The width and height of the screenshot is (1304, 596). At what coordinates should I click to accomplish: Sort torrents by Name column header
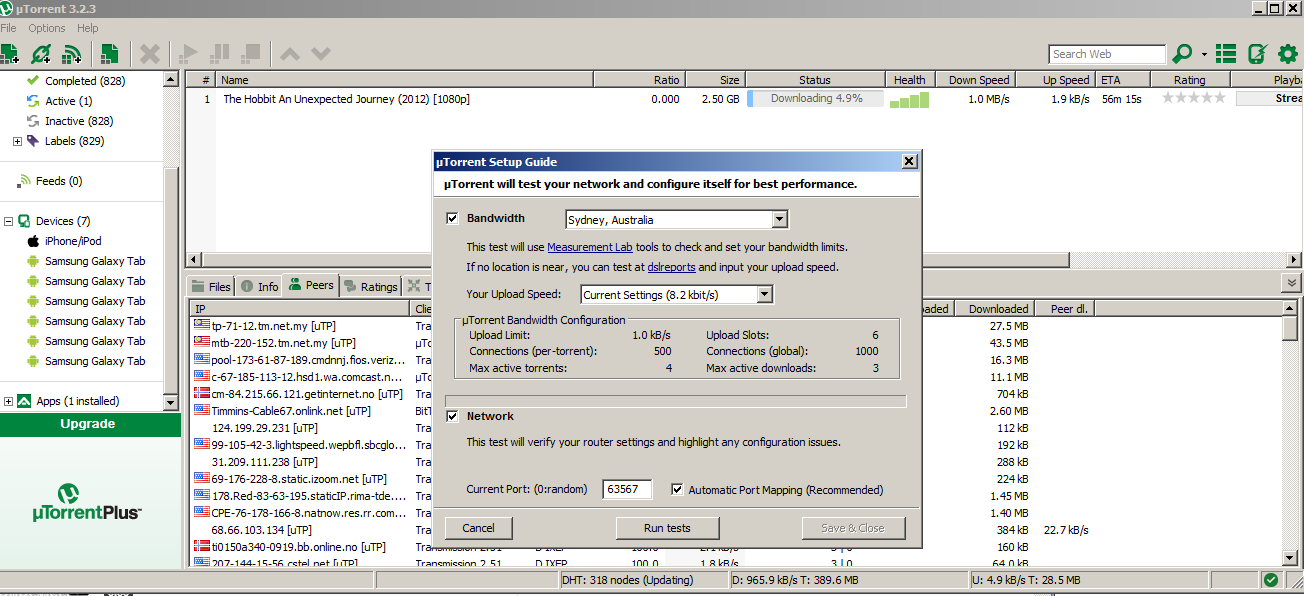pyautogui.click(x=404, y=80)
